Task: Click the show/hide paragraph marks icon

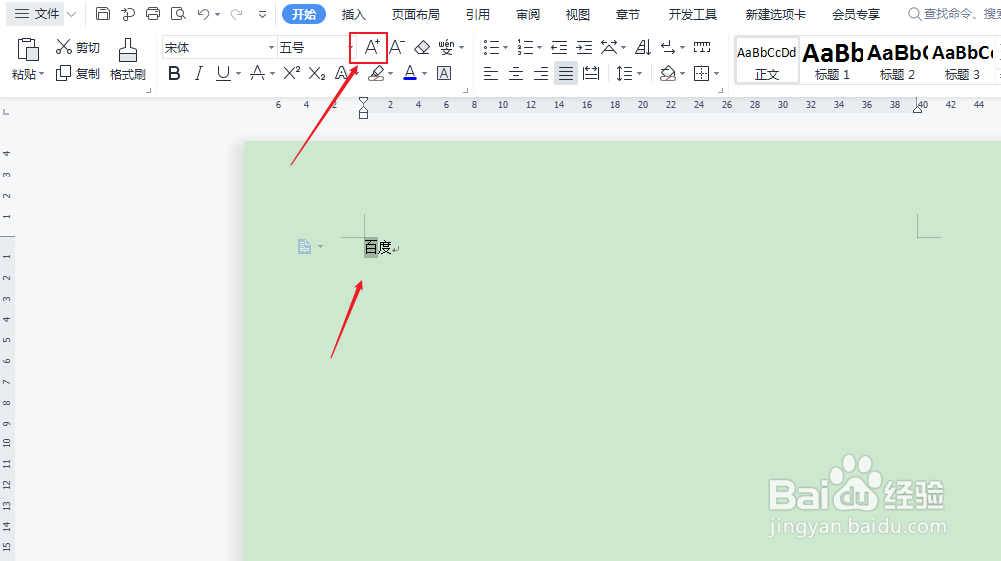Action: coord(668,47)
